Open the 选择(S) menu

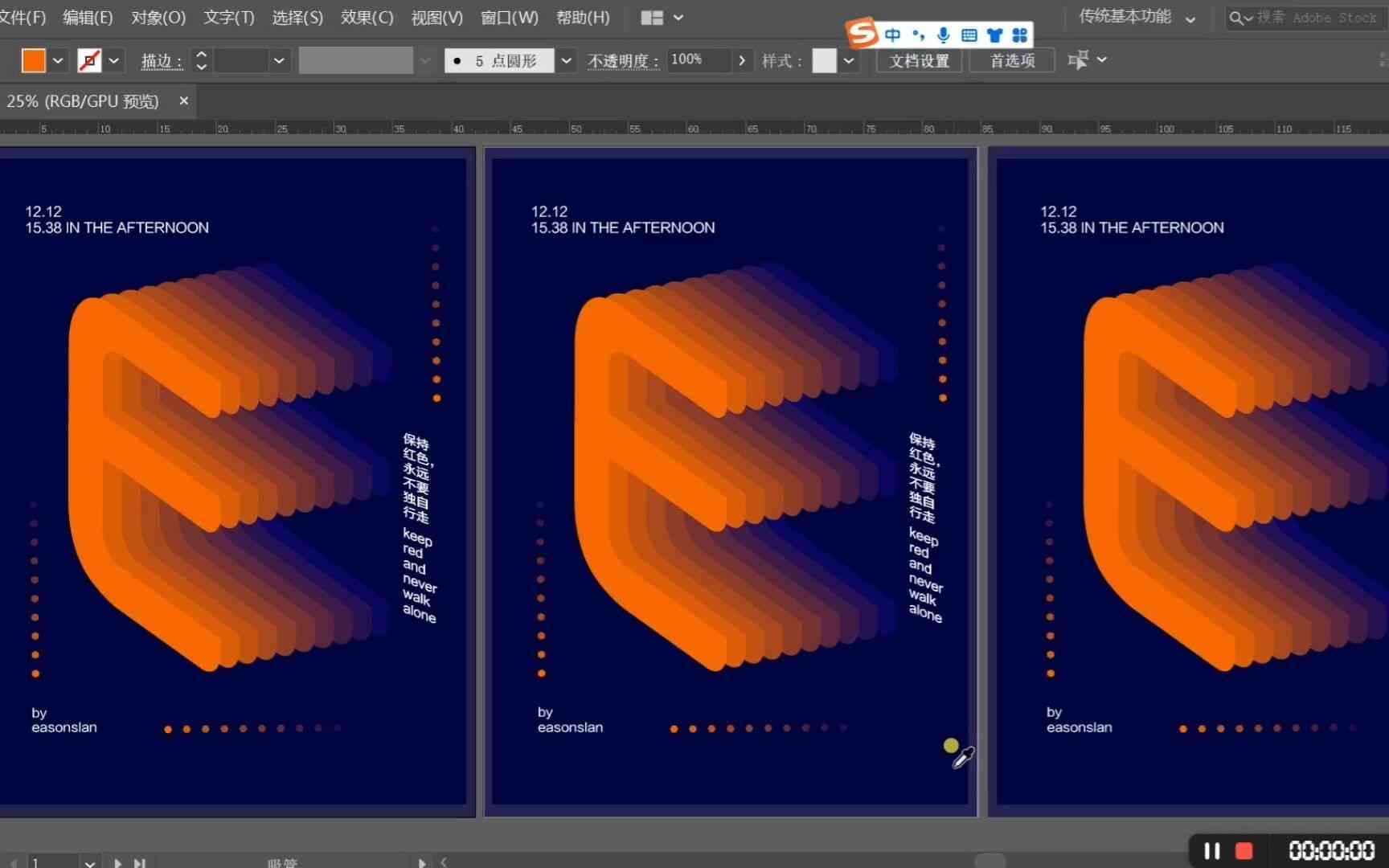[x=297, y=17]
